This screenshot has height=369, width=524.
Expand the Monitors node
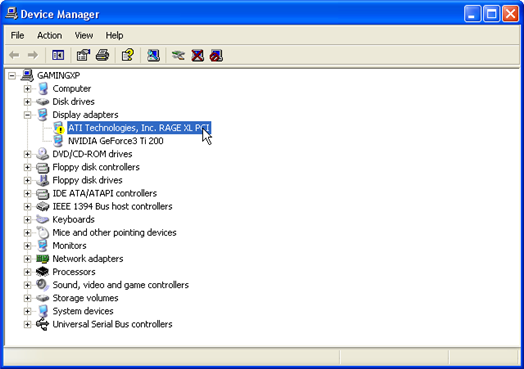pyautogui.click(x=27, y=246)
